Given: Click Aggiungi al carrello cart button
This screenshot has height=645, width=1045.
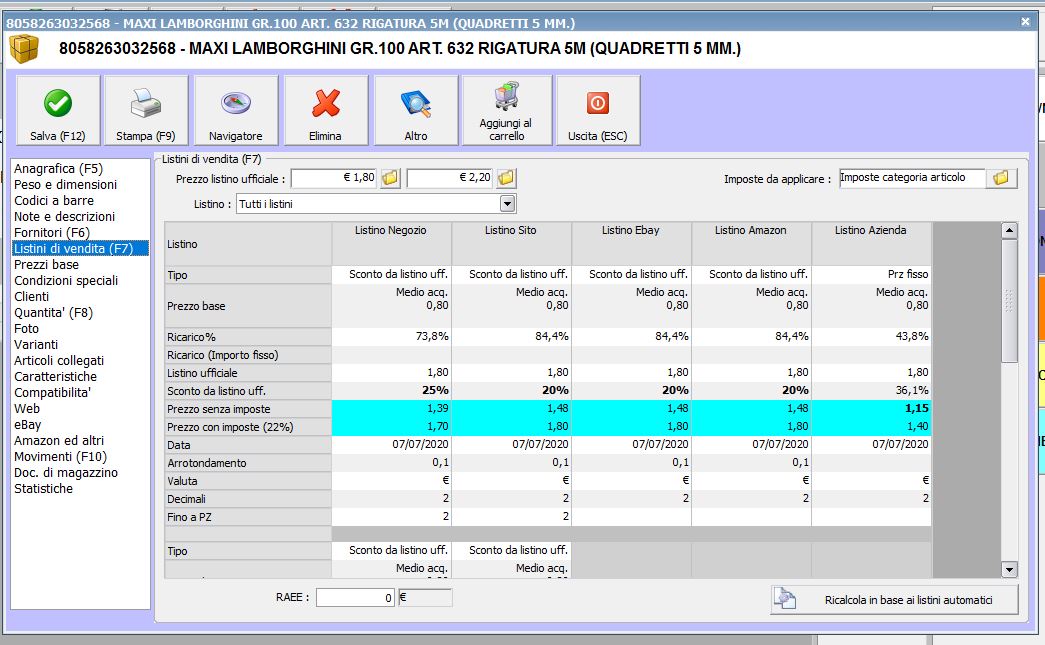Looking at the screenshot, I should coord(507,110).
